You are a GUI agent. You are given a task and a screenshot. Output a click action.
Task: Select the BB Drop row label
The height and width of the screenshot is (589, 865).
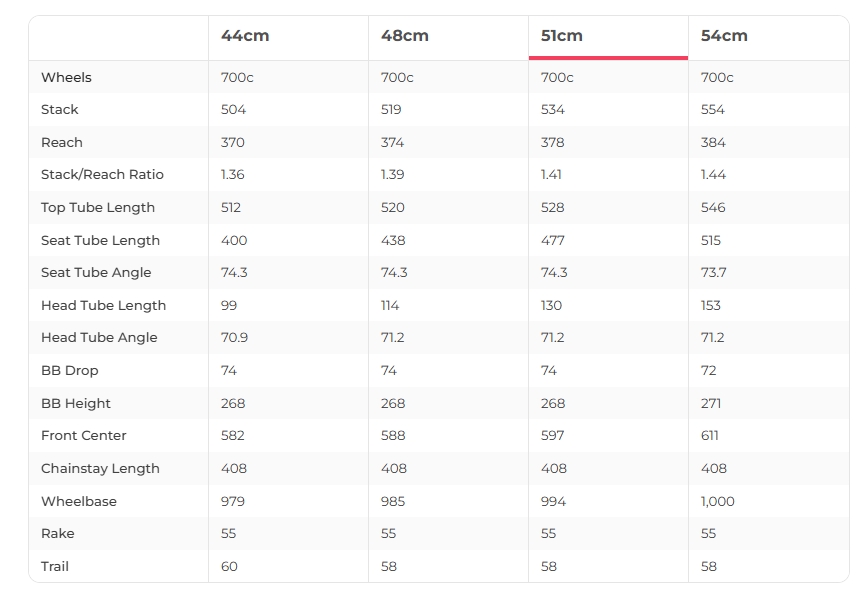pyautogui.click(x=70, y=371)
